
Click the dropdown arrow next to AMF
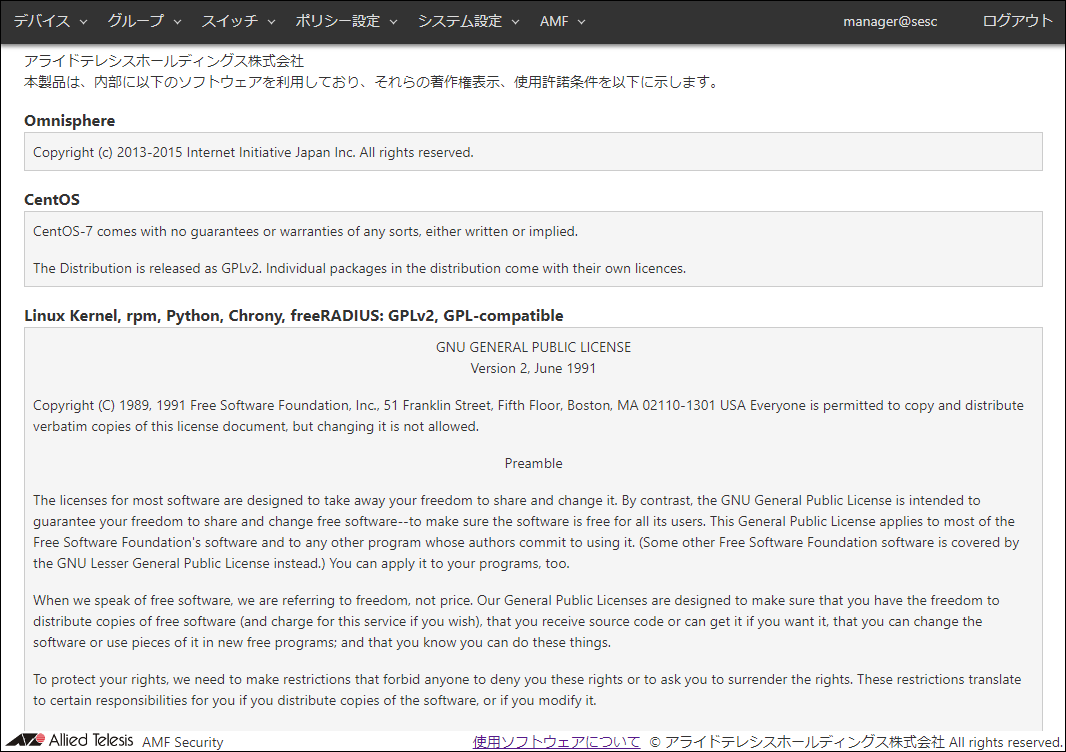581,22
